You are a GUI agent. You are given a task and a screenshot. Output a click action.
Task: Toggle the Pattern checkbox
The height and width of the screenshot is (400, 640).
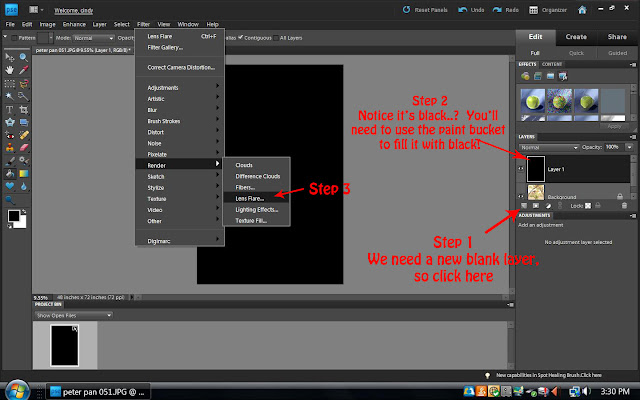click(x=14, y=38)
